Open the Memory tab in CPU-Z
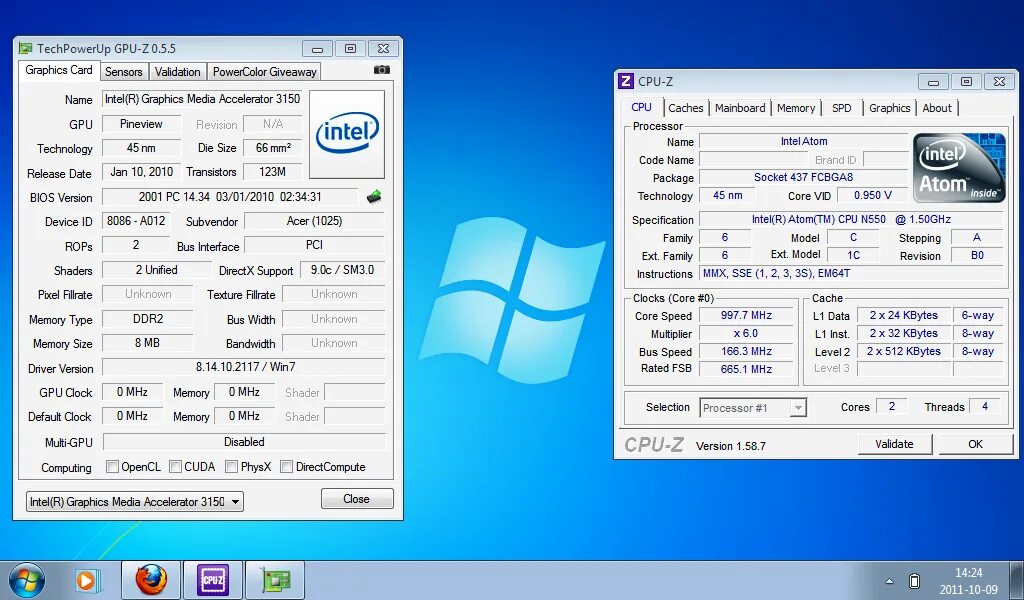1024x600 pixels. point(796,108)
